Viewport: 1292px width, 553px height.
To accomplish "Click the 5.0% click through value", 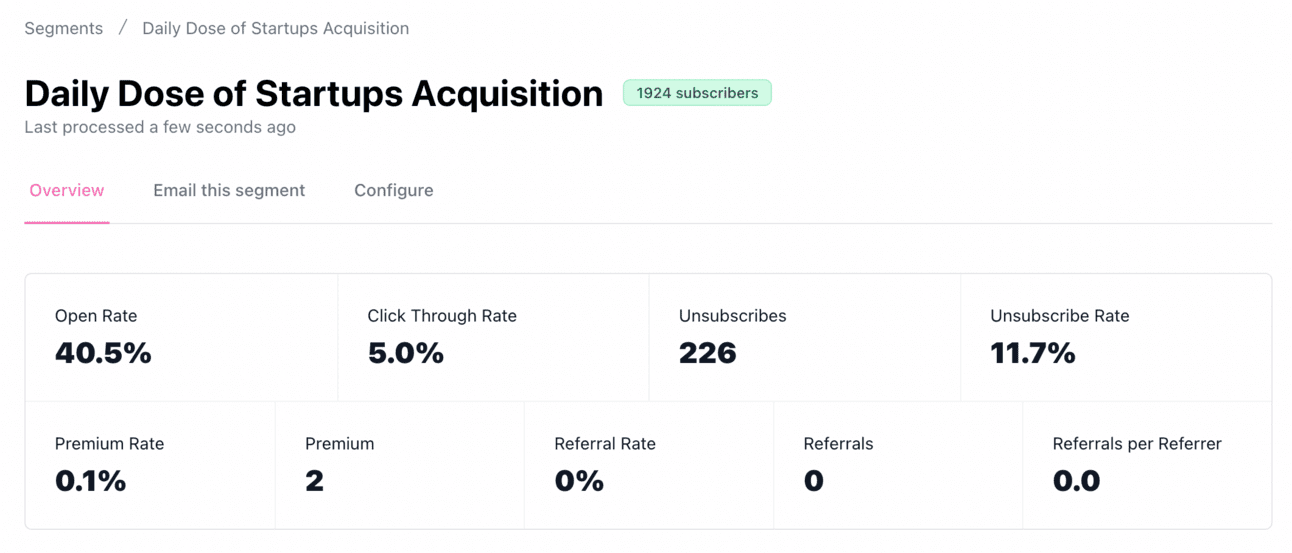I will (x=406, y=353).
